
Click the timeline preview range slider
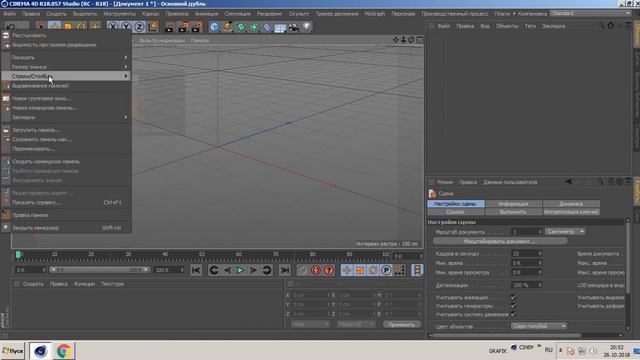coord(99,270)
